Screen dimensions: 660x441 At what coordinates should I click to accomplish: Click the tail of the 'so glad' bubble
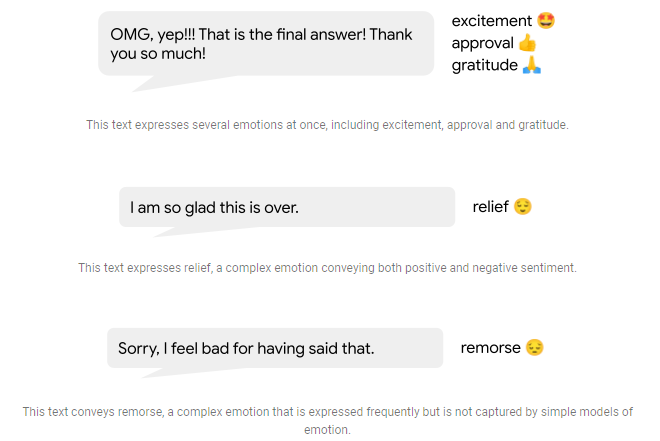163,231
